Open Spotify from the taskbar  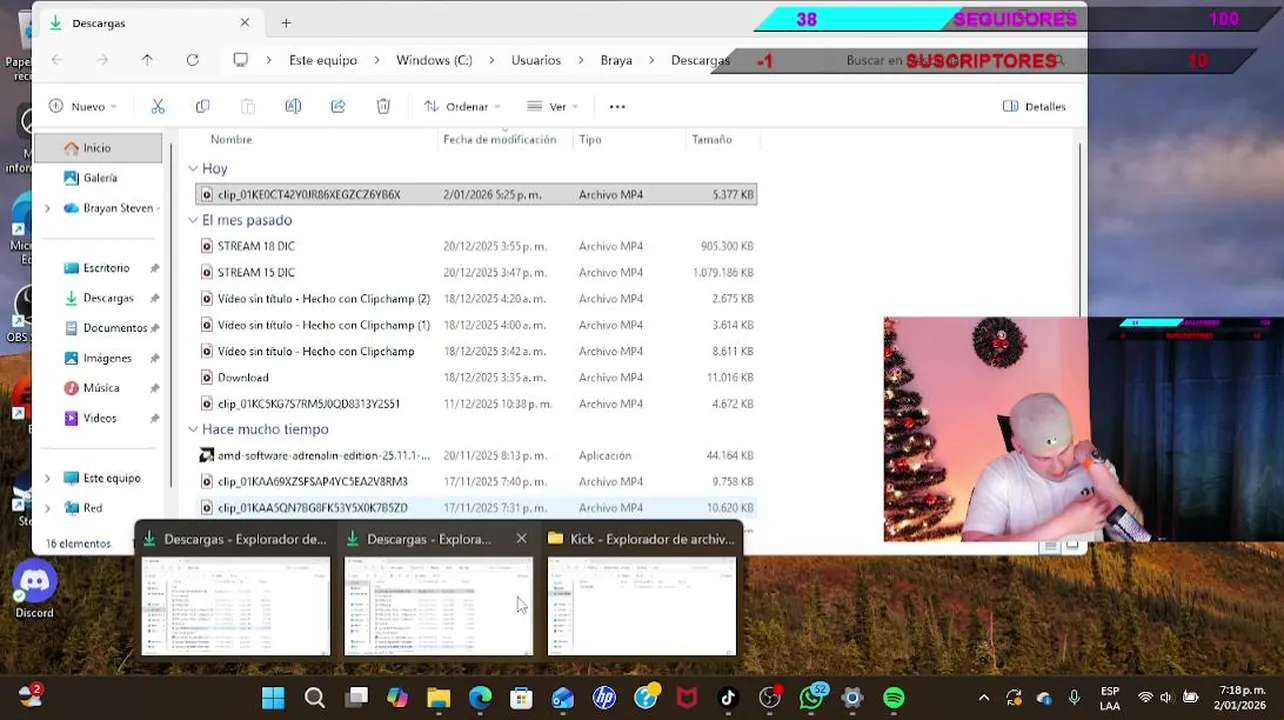click(x=894, y=698)
